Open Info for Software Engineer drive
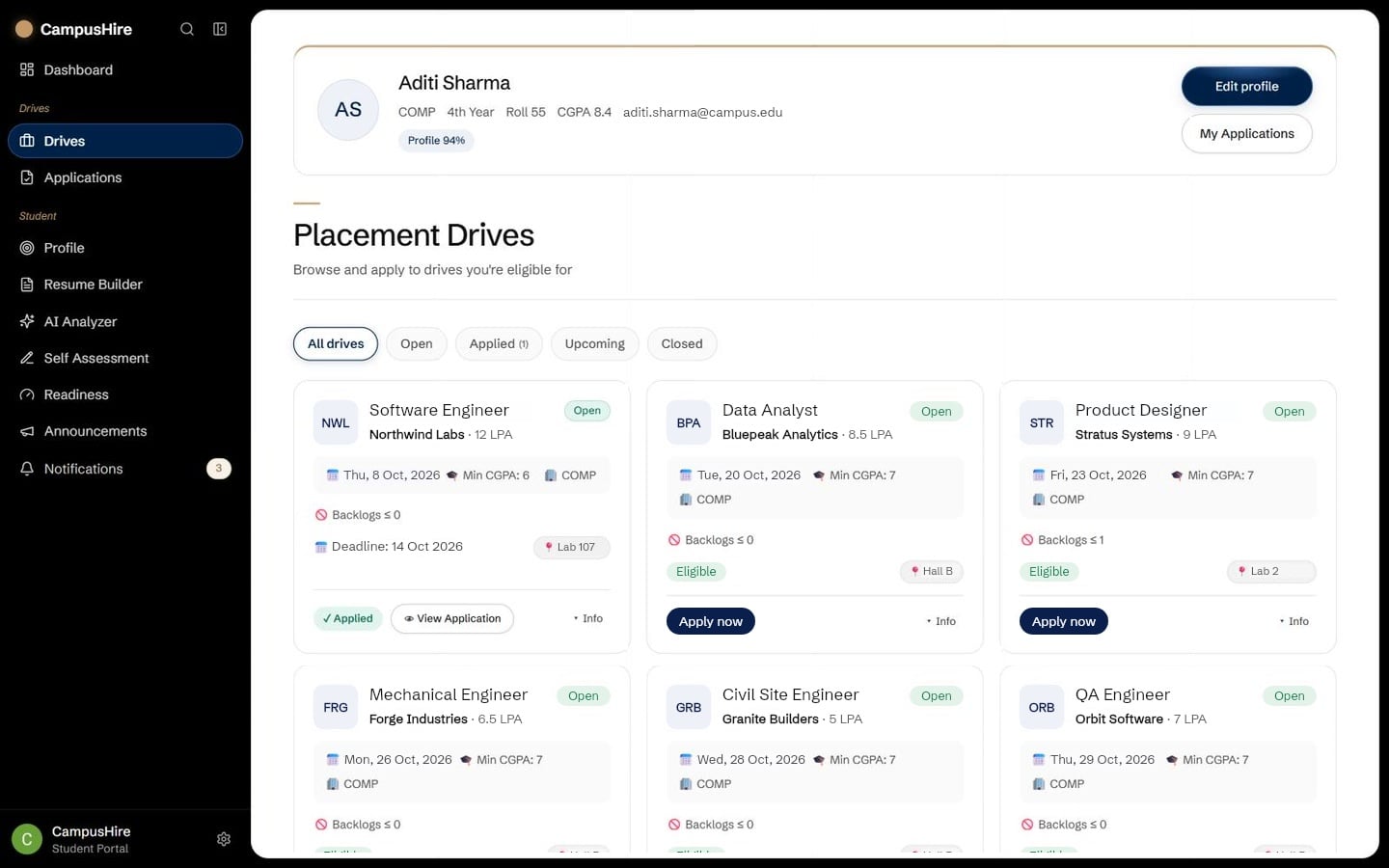This screenshot has width=1389, height=868. [587, 618]
